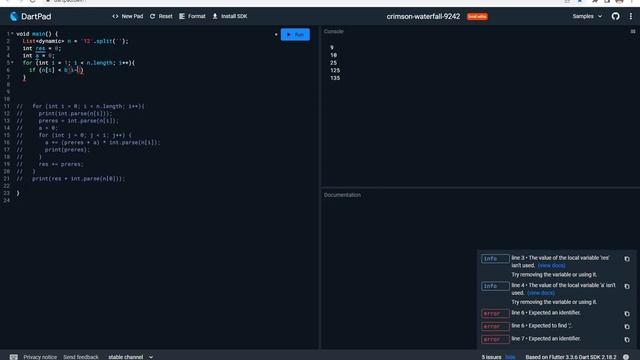Copy the line 4 variable 'a' message
Screen dimensions: 640x360
pos(627,286)
